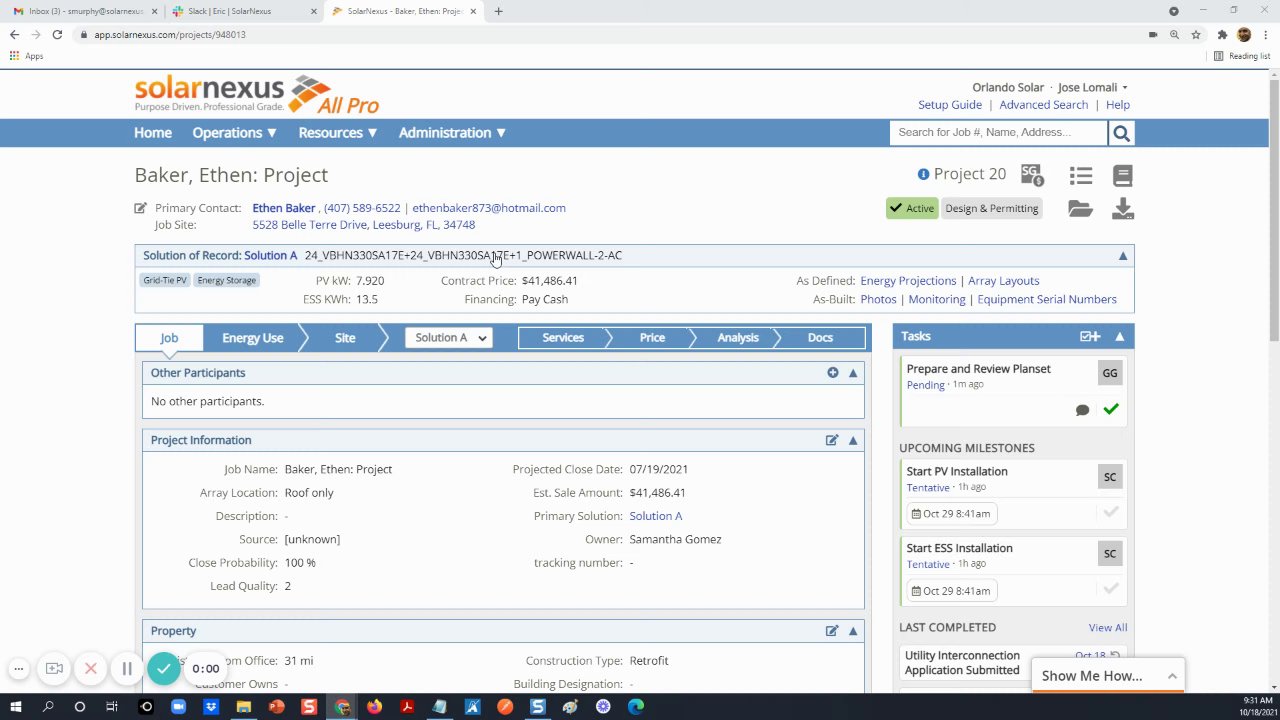
Task: Open the Setup Guide link
Action: (x=950, y=105)
